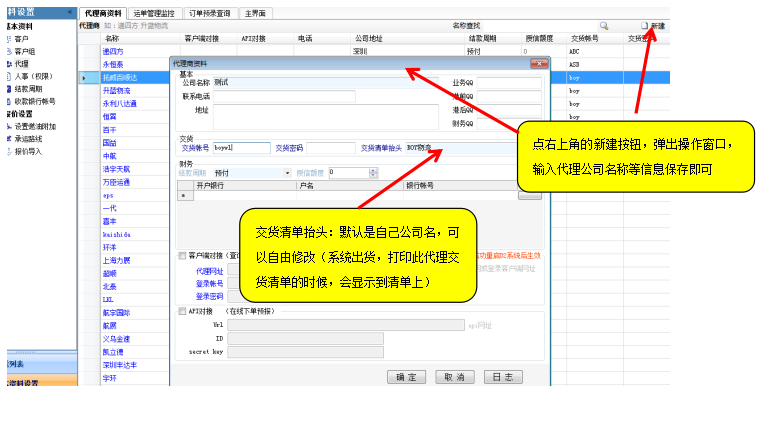Open 承运路线 in the sidebar
The width and height of the screenshot is (757, 421).
coord(27,139)
